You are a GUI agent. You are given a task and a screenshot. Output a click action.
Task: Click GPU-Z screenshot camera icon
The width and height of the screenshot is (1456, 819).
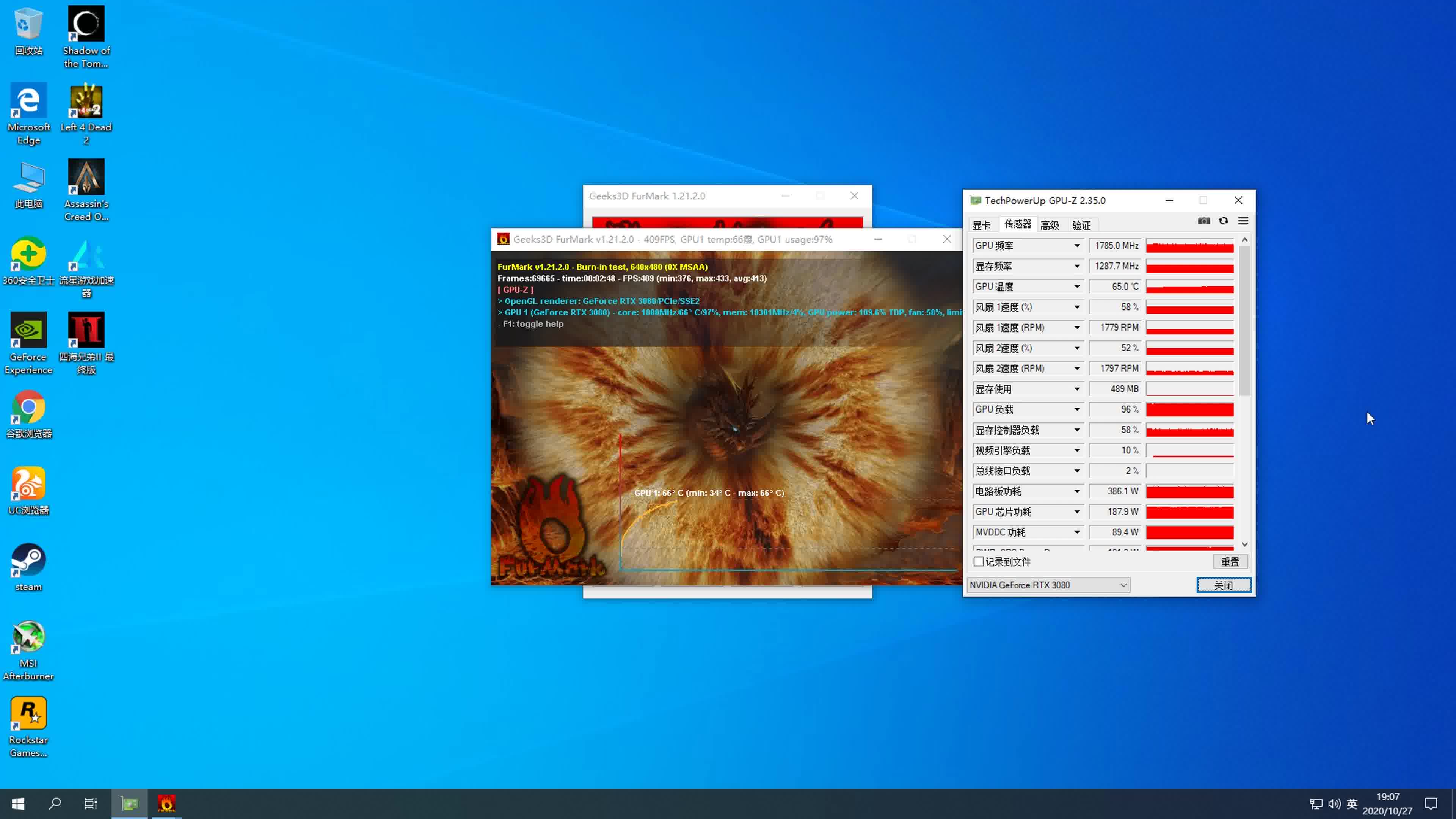(x=1204, y=221)
